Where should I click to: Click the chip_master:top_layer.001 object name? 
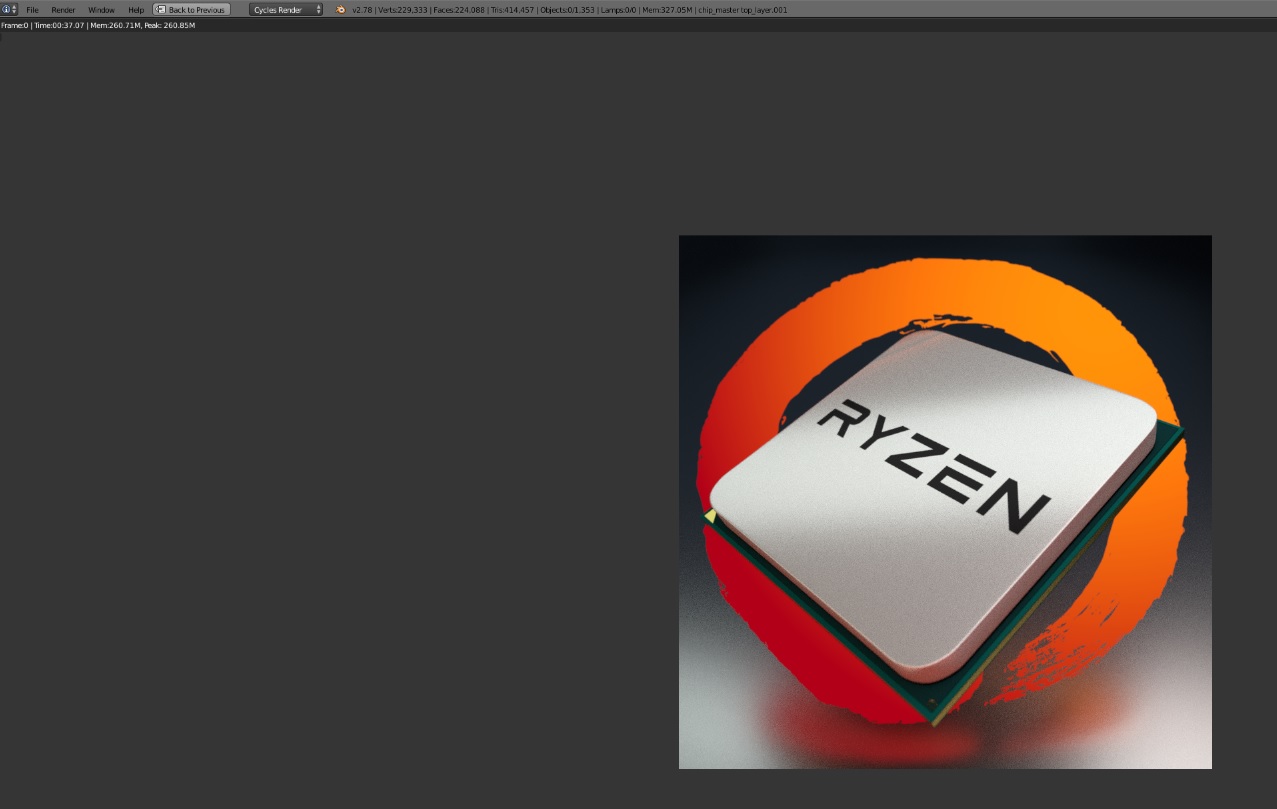[745, 10]
